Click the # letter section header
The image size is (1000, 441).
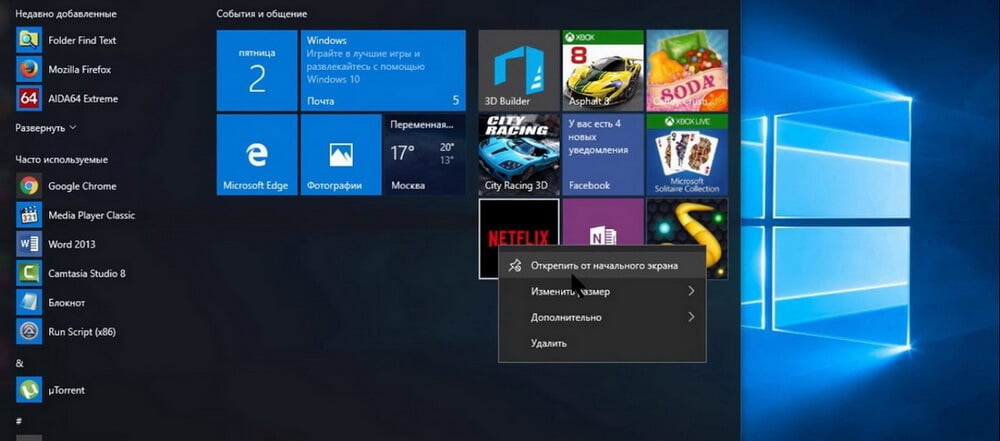pyautogui.click(x=19, y=421)
